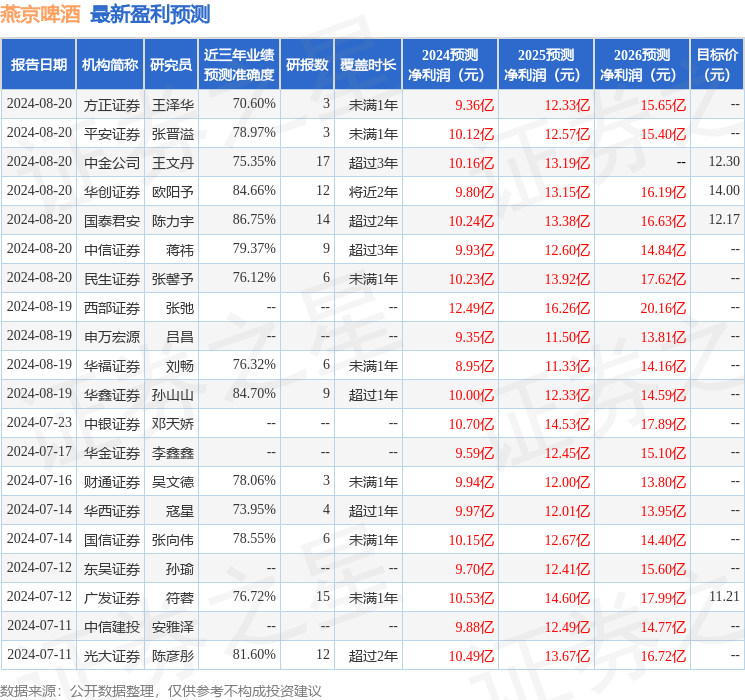Viewport: 745px width, 700px height.
Task: Click the 研报数 column header
Action: point(307,65)
